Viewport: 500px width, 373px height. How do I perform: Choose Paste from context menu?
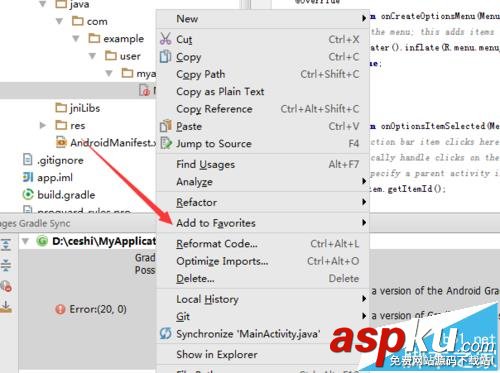point(263,126)
